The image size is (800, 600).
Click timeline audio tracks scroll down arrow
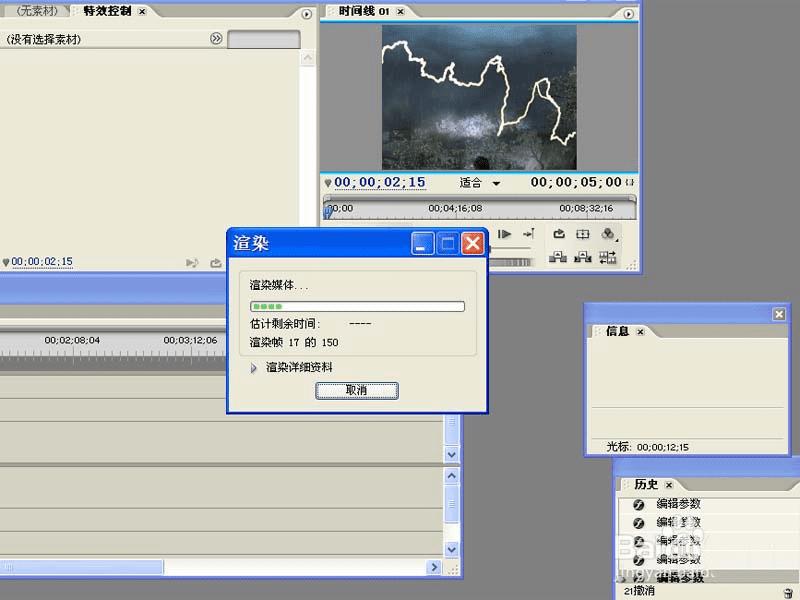point(452,549)
